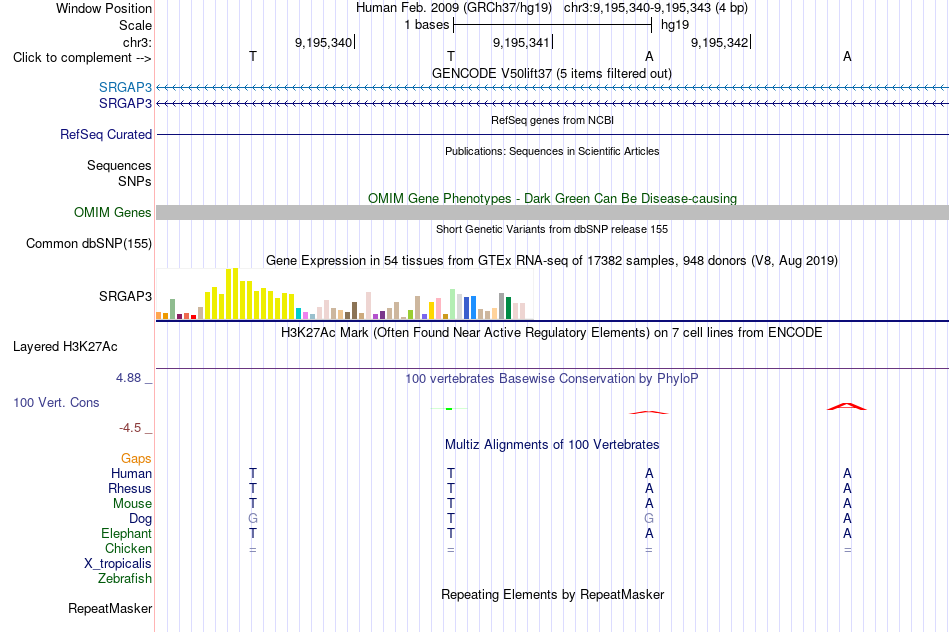Click the Layered H3K27Ac track label
The image size is (950, 632).
(x=65, y=347)
